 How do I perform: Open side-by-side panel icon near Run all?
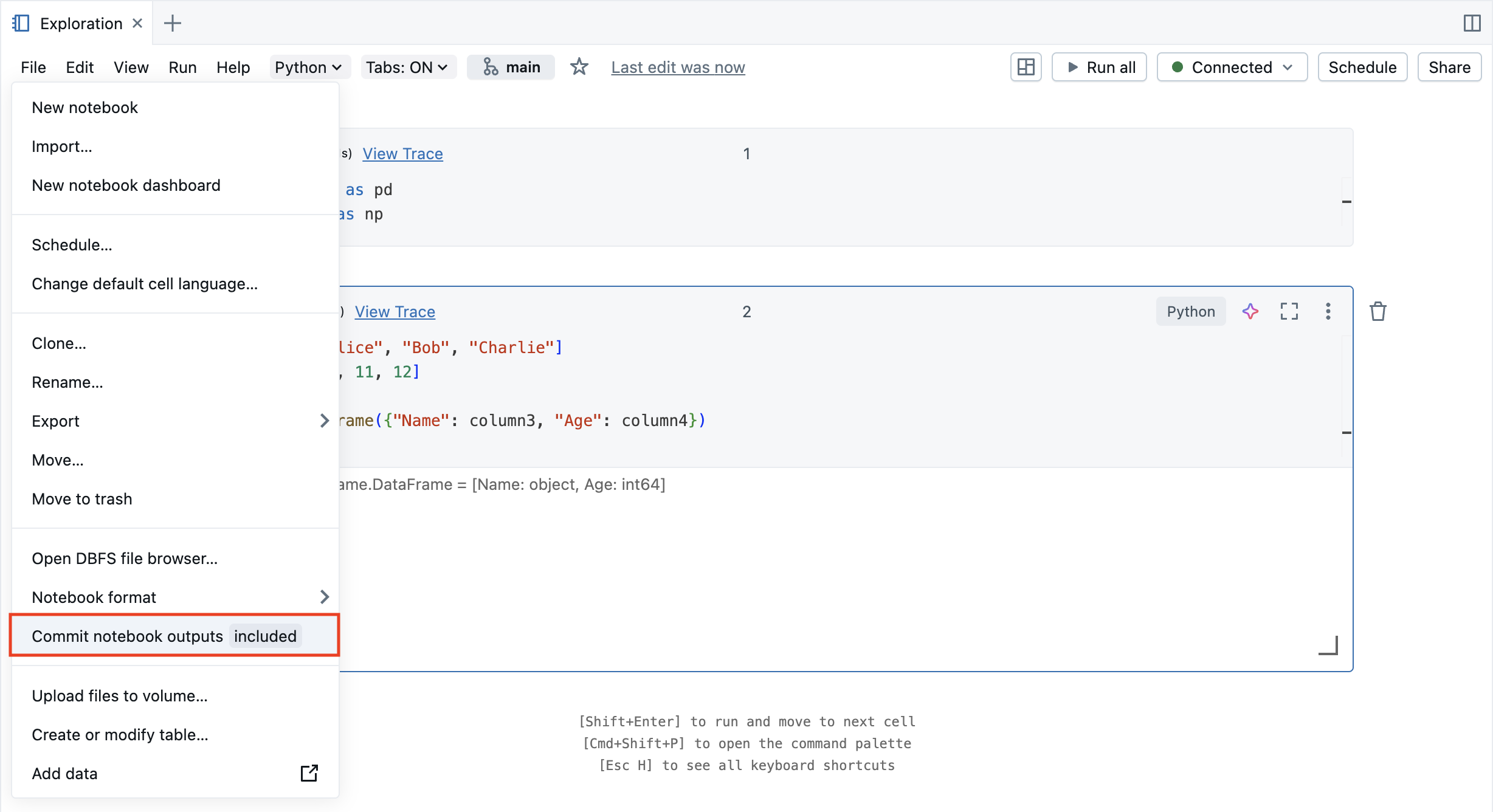point(1026,67)
